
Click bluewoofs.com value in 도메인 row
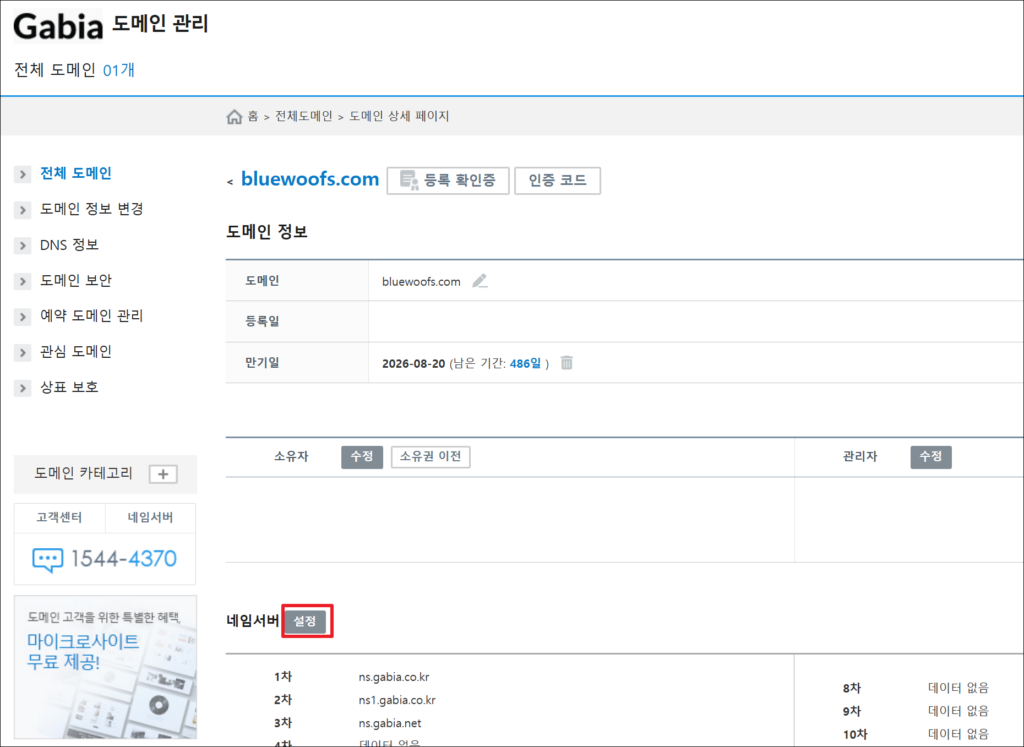pos(421,281)
